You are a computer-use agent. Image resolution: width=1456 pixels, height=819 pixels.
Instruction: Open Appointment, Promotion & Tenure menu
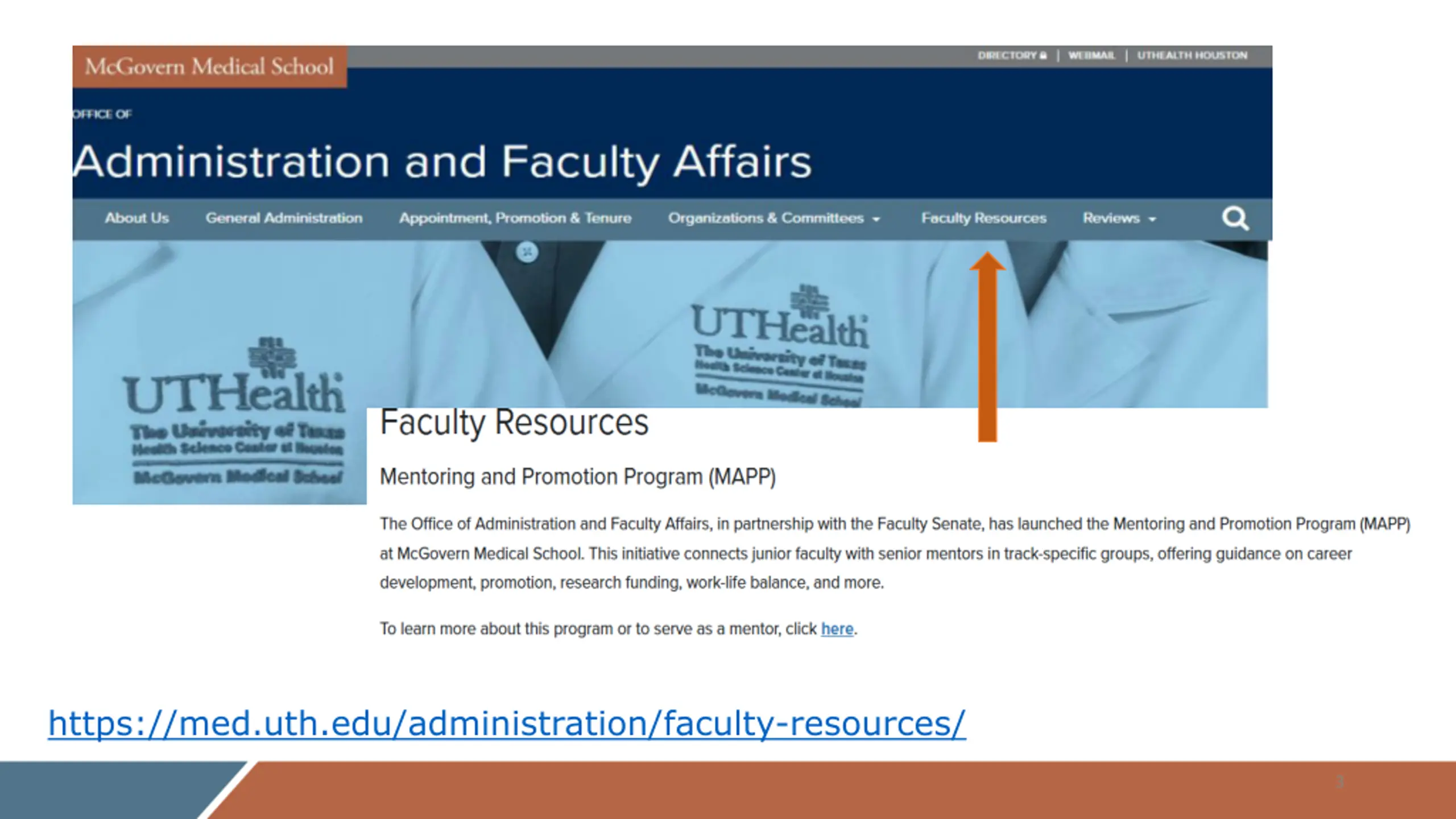pos(515,218)
